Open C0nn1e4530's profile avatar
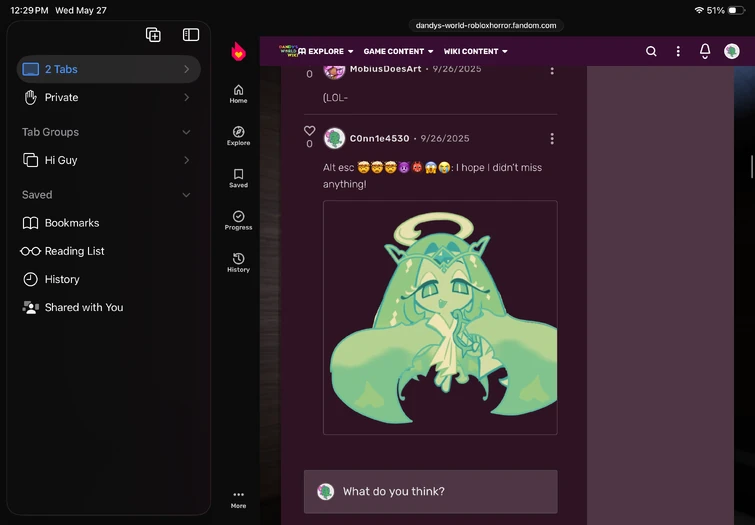This screenshot has height=525, width=755. [x=334, y=139]
